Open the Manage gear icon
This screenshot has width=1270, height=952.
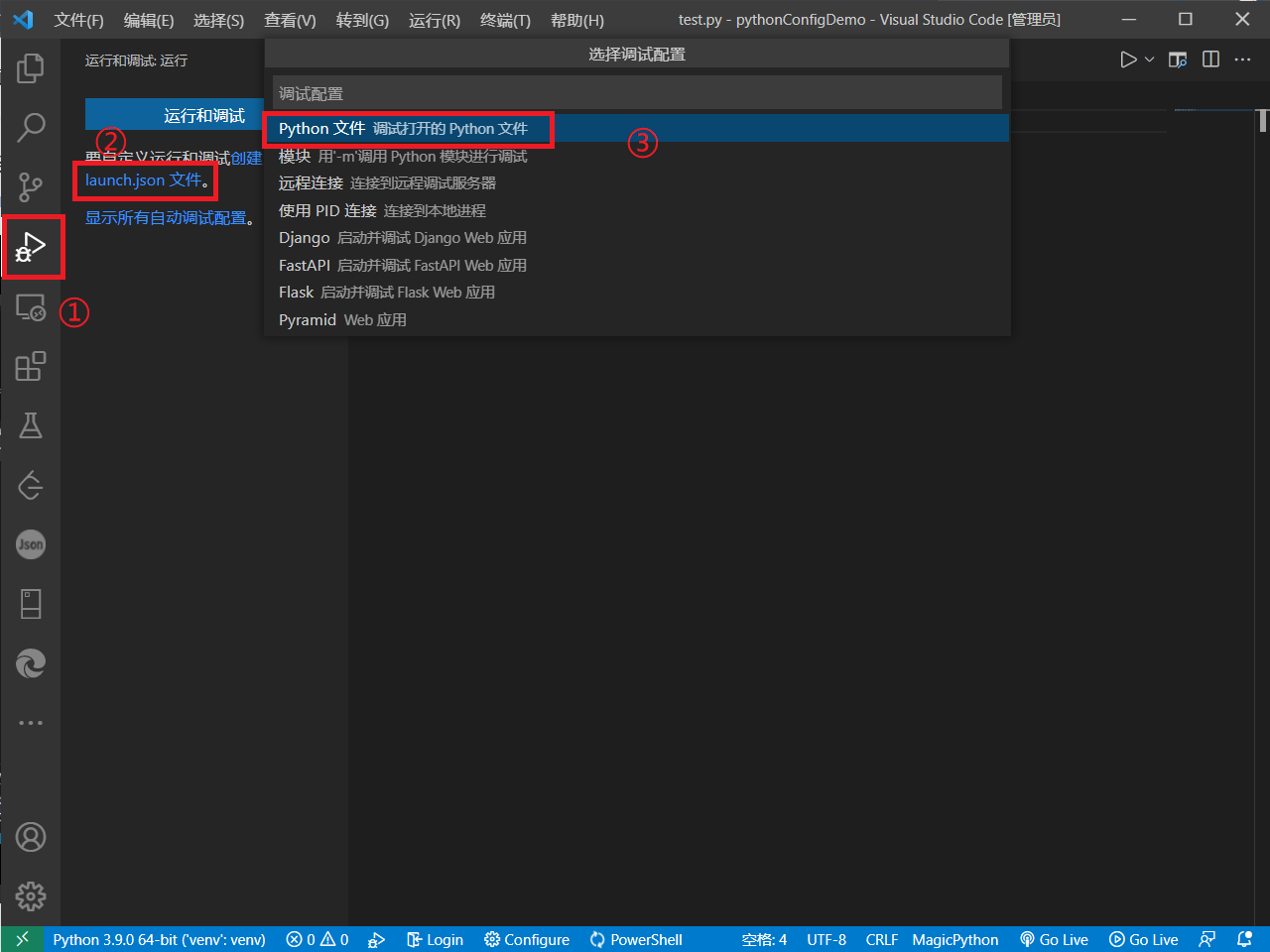pyautogui.click(x=31, y=896)
